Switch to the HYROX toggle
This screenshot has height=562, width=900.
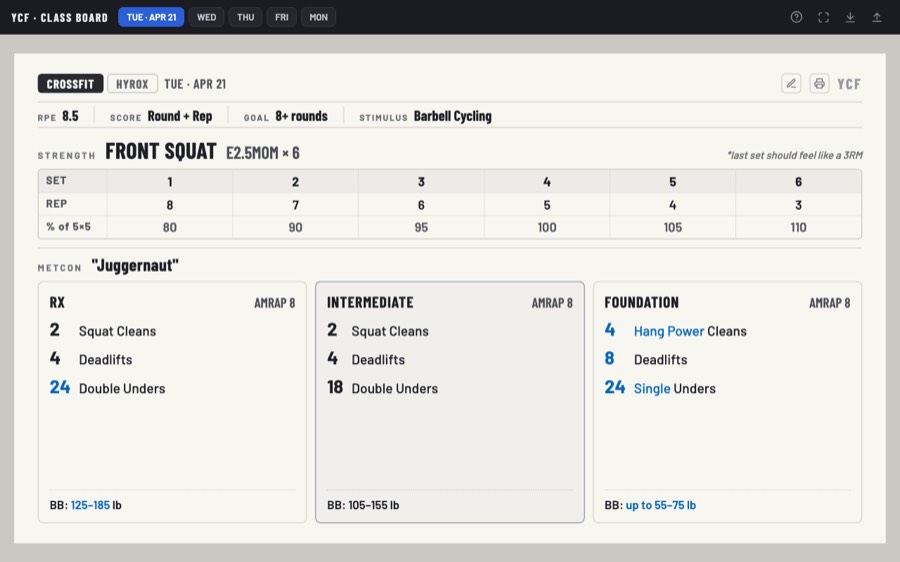(132, 84)
